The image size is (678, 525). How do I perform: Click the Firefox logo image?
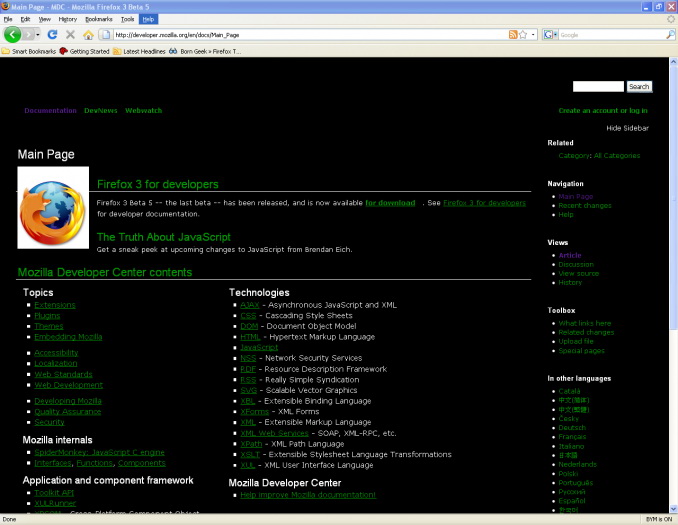pos(53,208)
